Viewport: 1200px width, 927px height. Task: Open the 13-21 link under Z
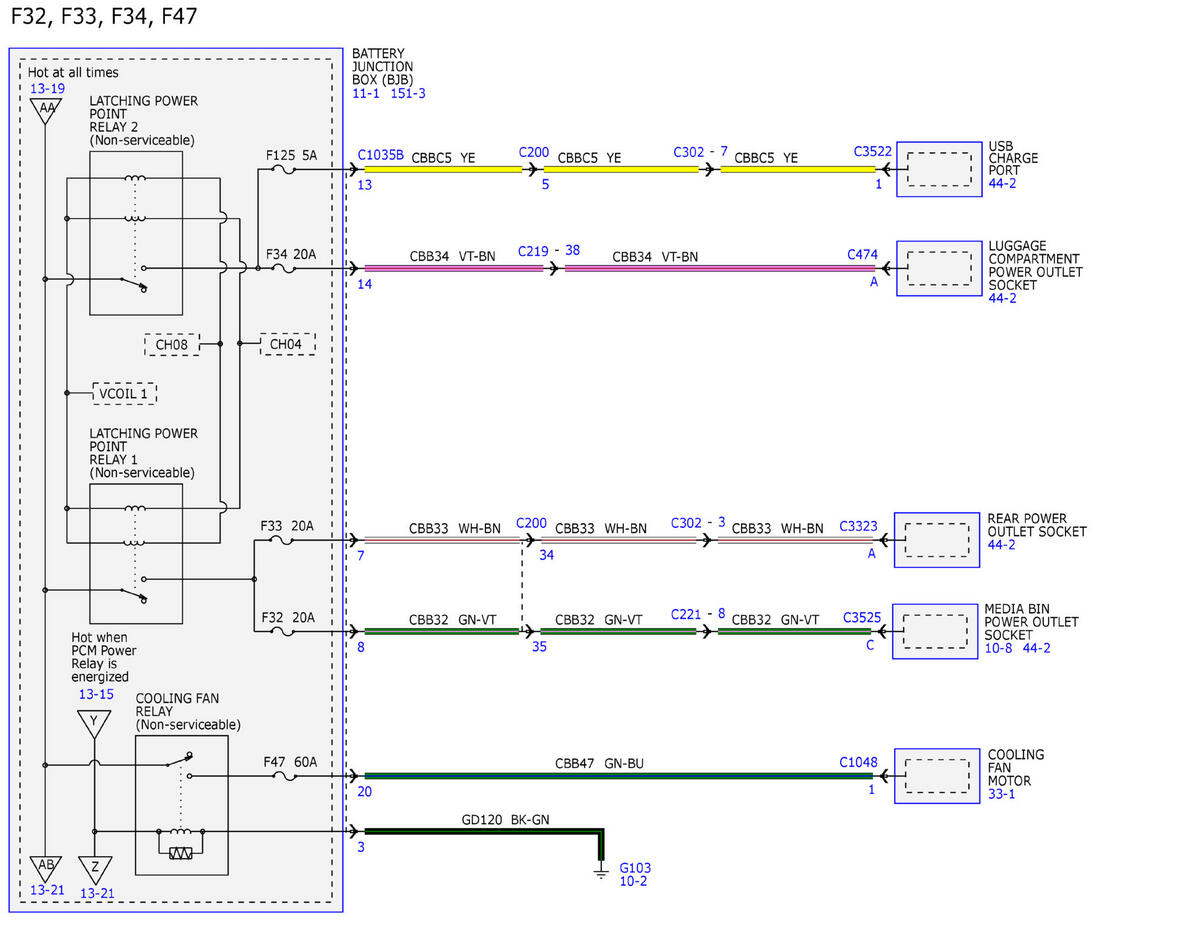tap(97, 892)
